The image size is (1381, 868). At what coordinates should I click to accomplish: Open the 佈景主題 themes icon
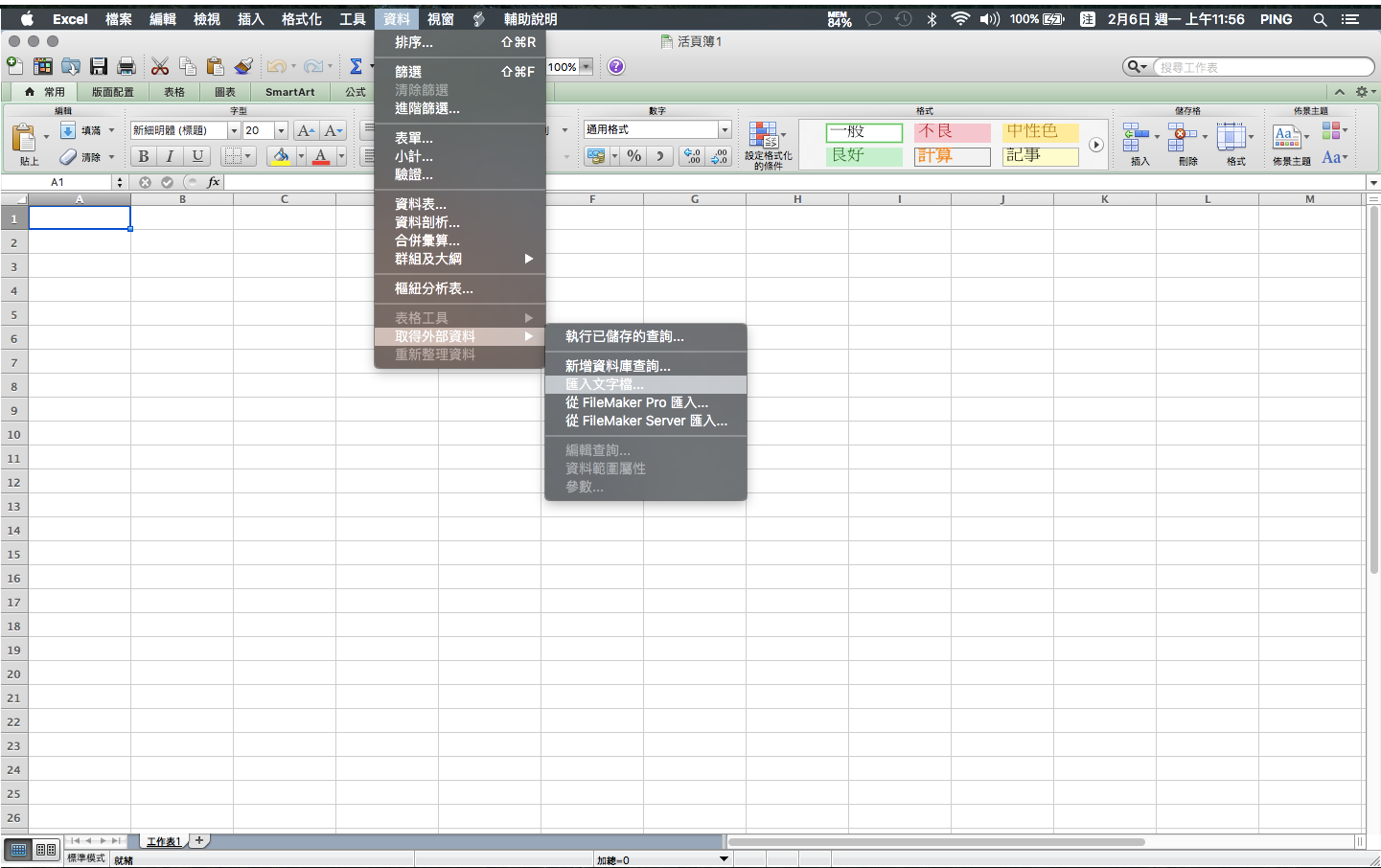(x=1286, y=137)
